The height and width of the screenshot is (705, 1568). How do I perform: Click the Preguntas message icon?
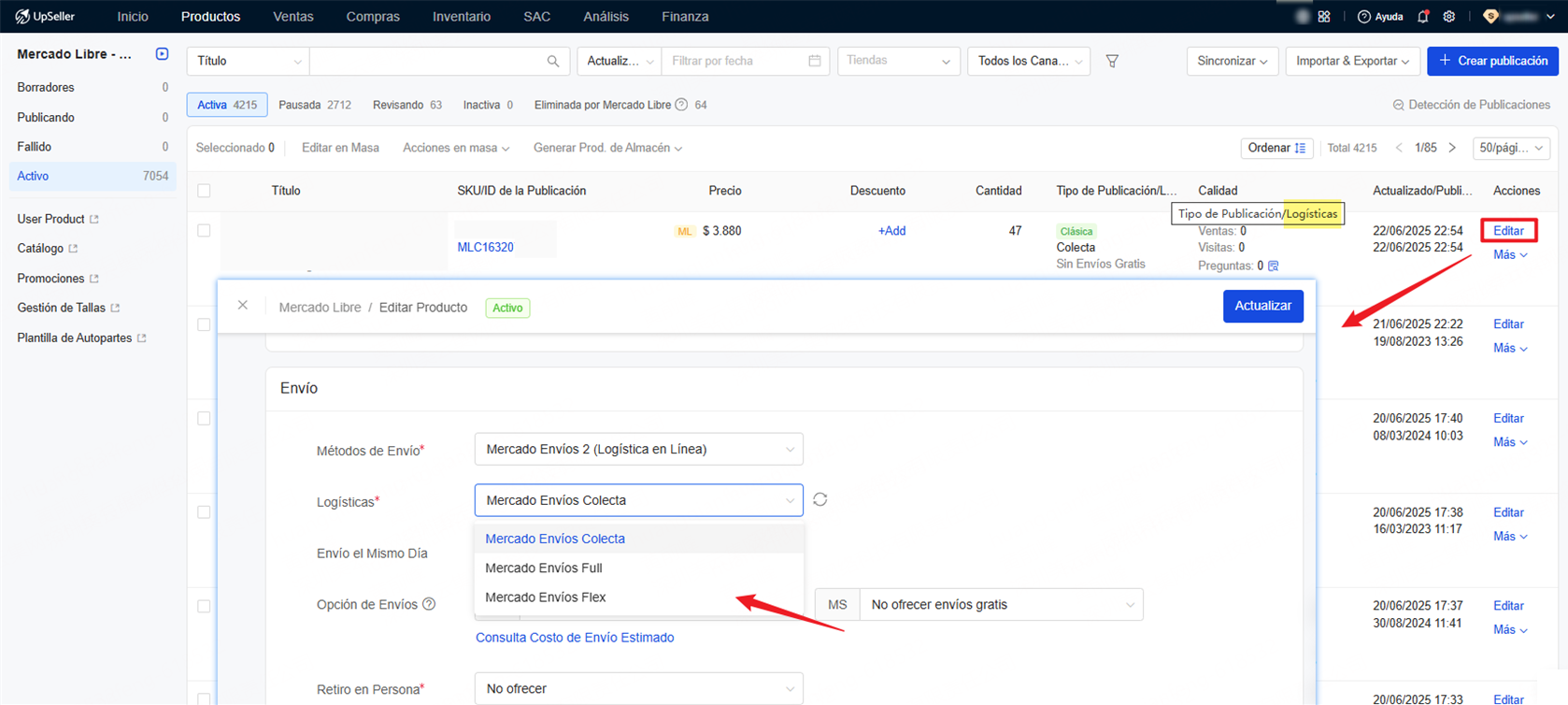coord(1273,266)
